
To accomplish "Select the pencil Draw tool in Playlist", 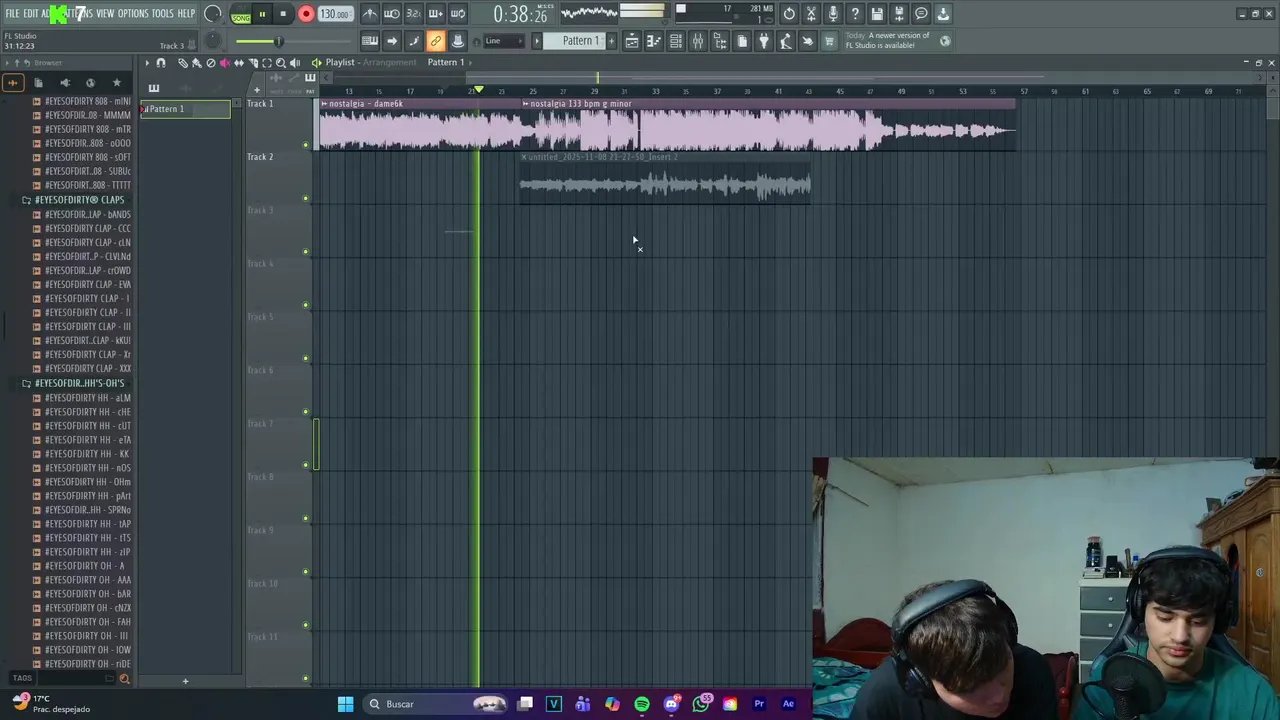I will click(x=182, y=63).
